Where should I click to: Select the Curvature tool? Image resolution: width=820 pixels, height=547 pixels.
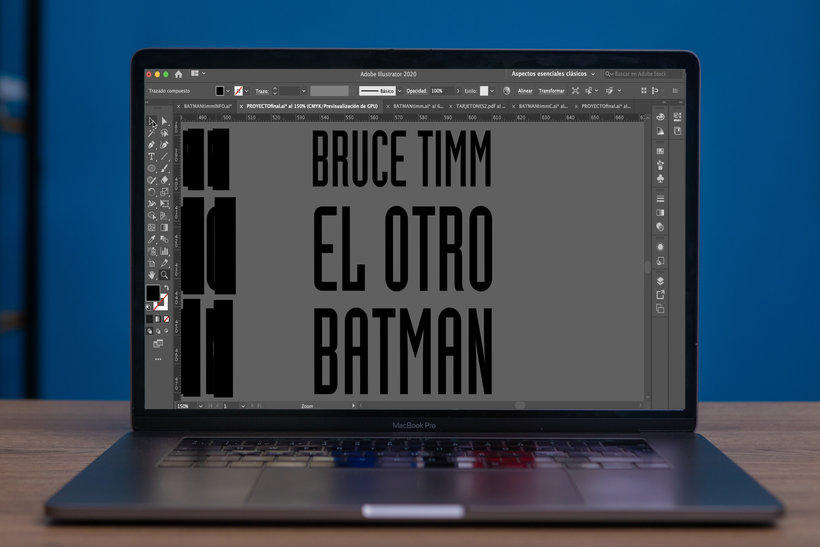(x=164, y=145)
